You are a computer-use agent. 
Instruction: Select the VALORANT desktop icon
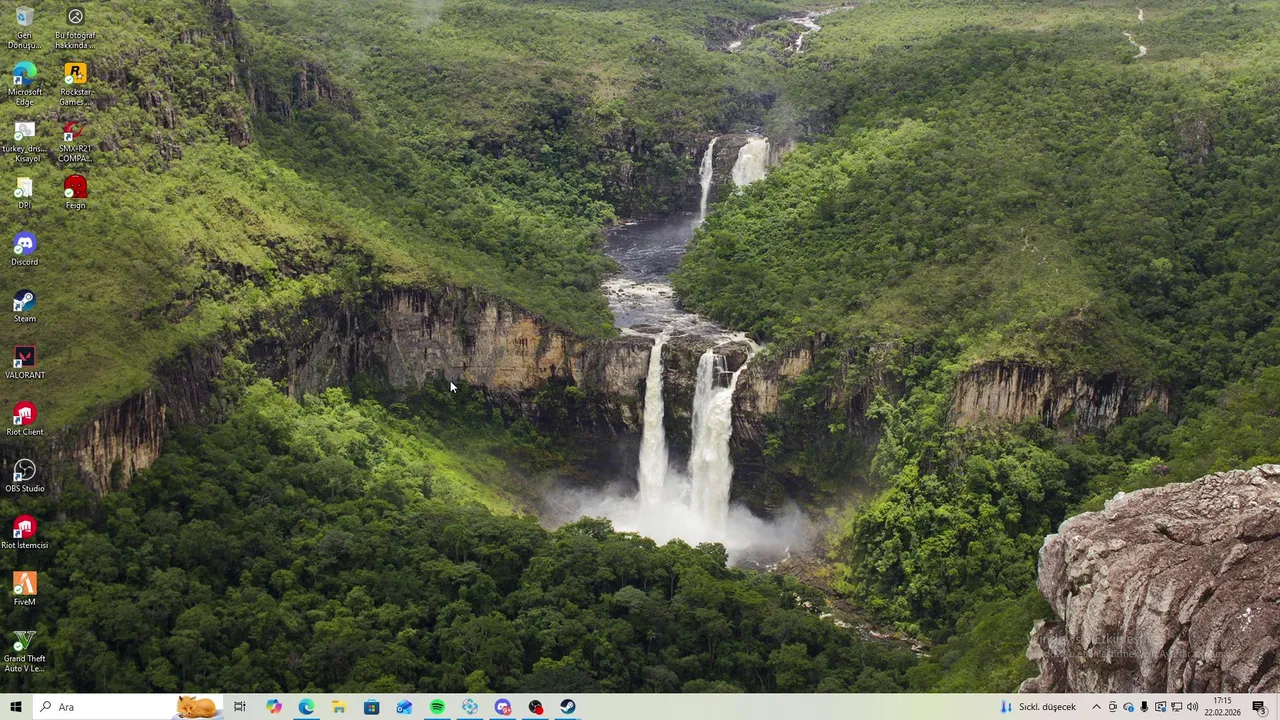pyautogui.click(x=24, y=363)
